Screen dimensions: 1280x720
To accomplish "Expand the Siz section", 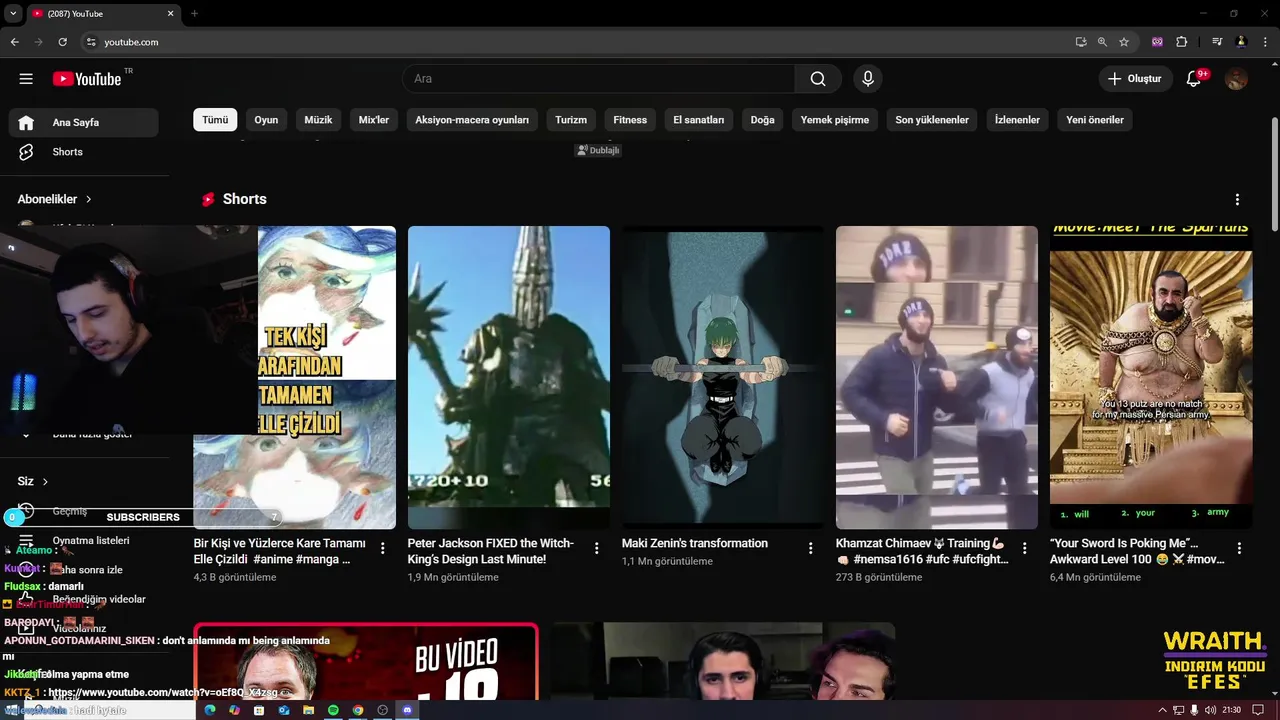I will coord(33,481).
